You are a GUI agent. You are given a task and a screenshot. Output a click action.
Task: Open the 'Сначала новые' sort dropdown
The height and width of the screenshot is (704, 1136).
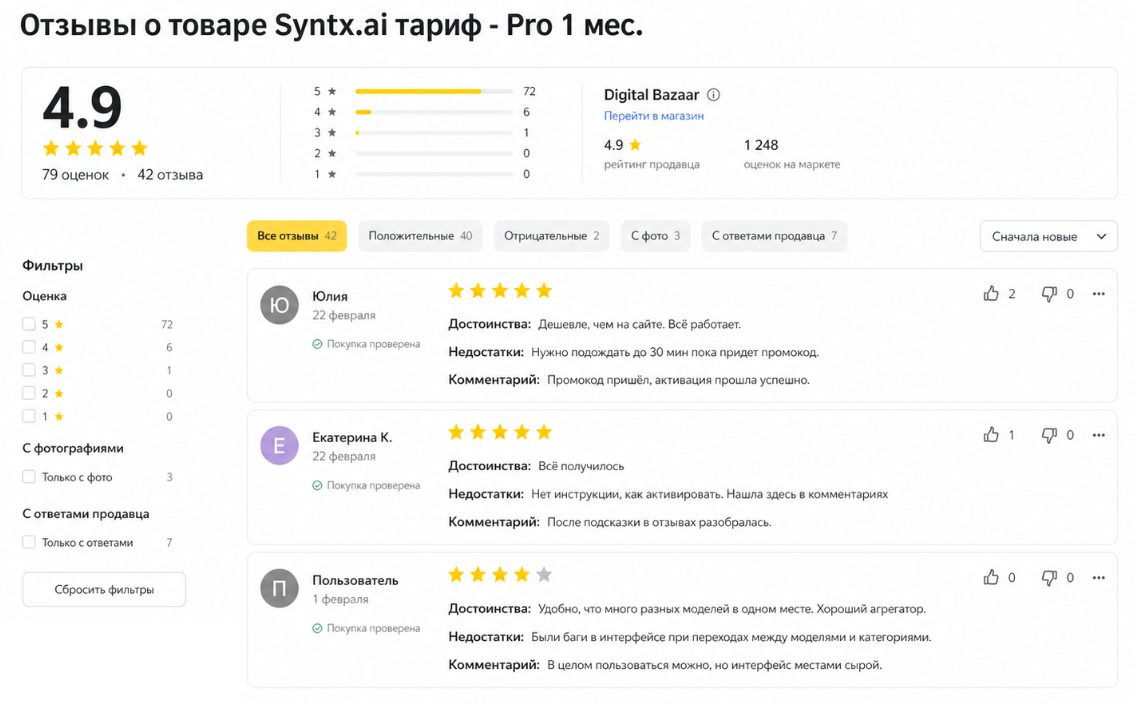(1048, 236)
